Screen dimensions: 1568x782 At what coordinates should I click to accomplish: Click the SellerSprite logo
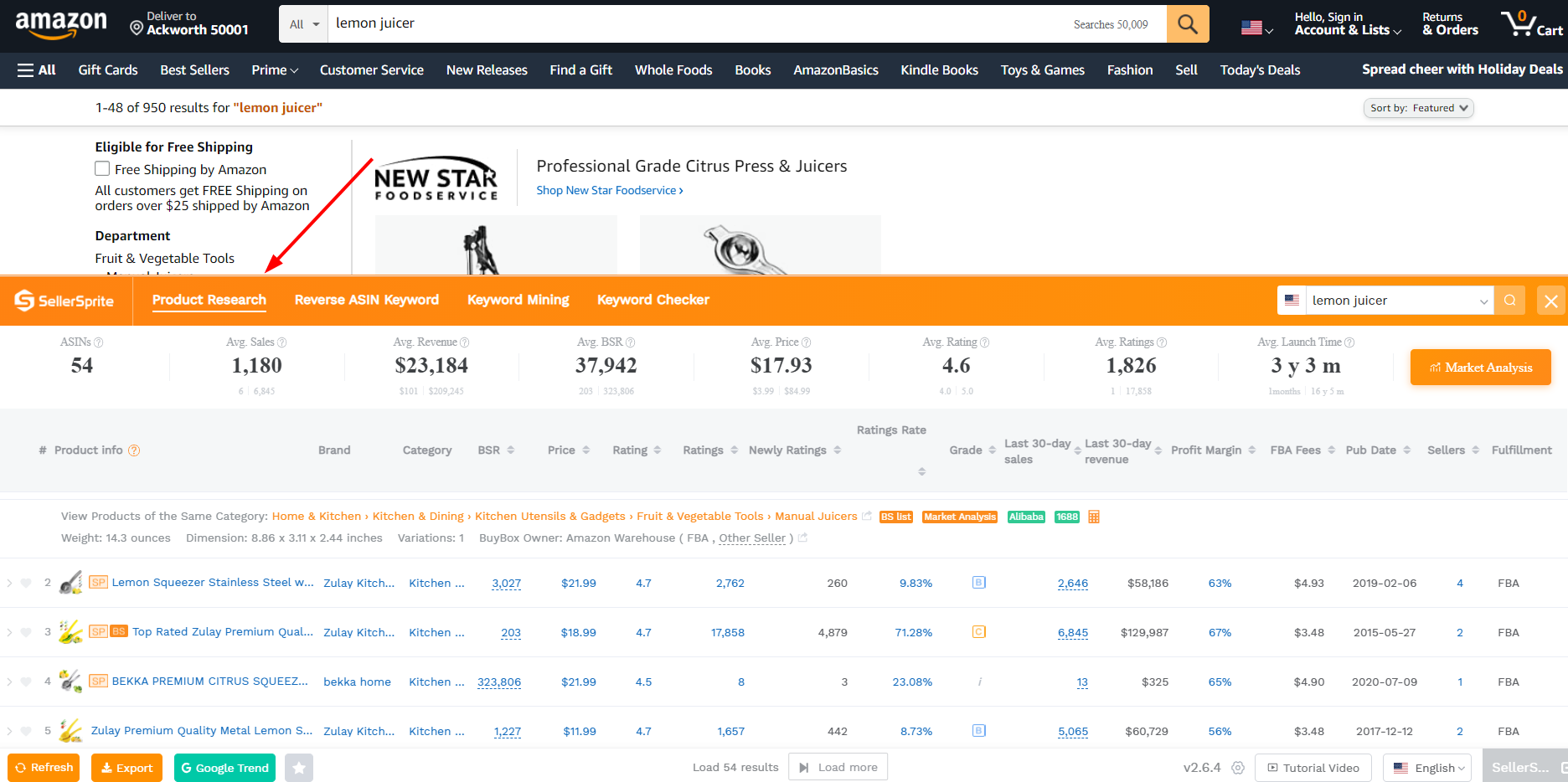pyautogui.click(x=64, y=301)
